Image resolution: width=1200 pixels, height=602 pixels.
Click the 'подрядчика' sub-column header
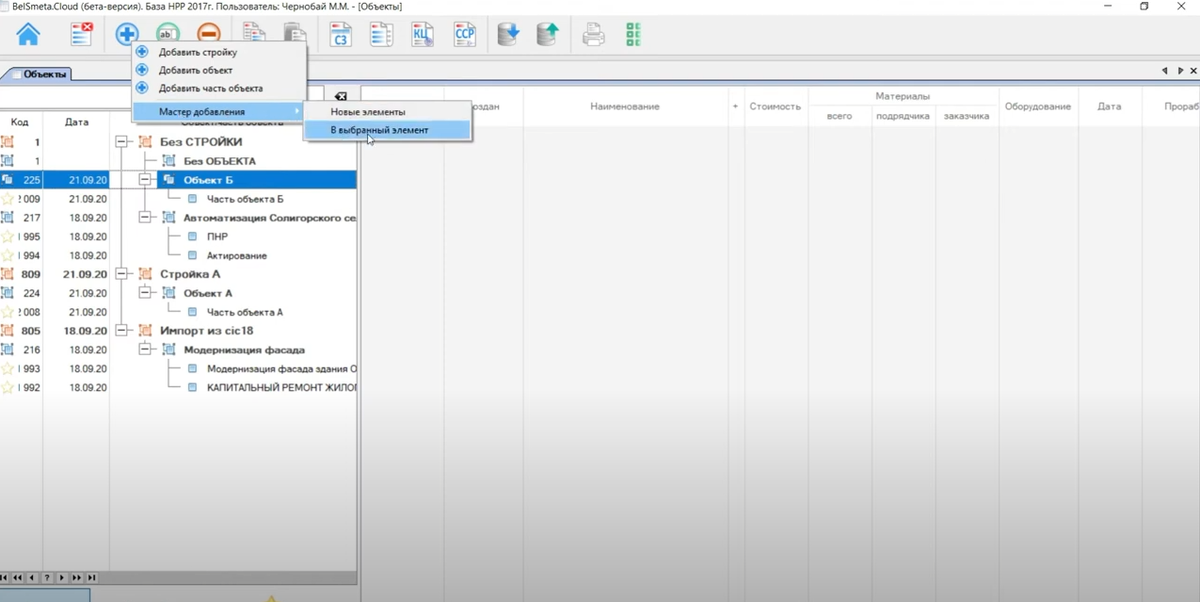(902, 116)
